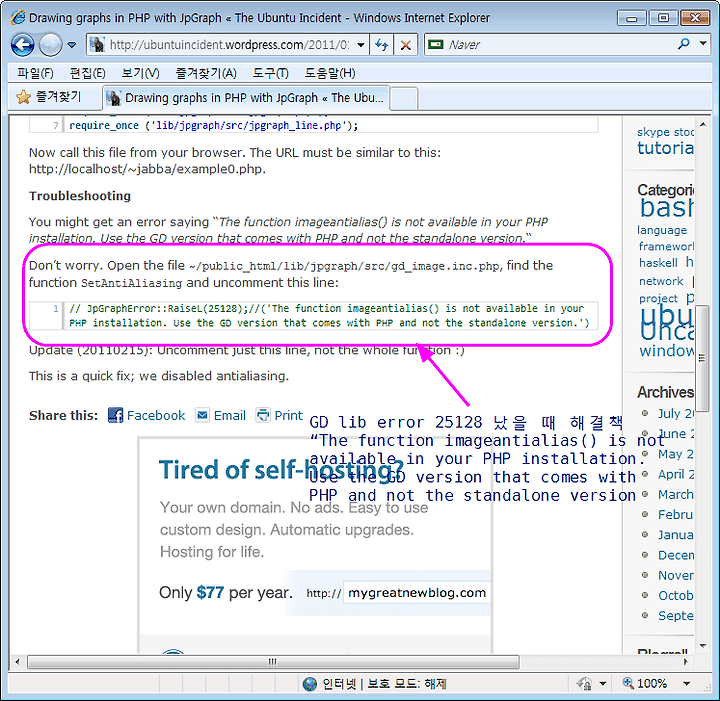Click the mygreatnewblog.com domain input field
720x701 pixels.
[x=417, y=593]
